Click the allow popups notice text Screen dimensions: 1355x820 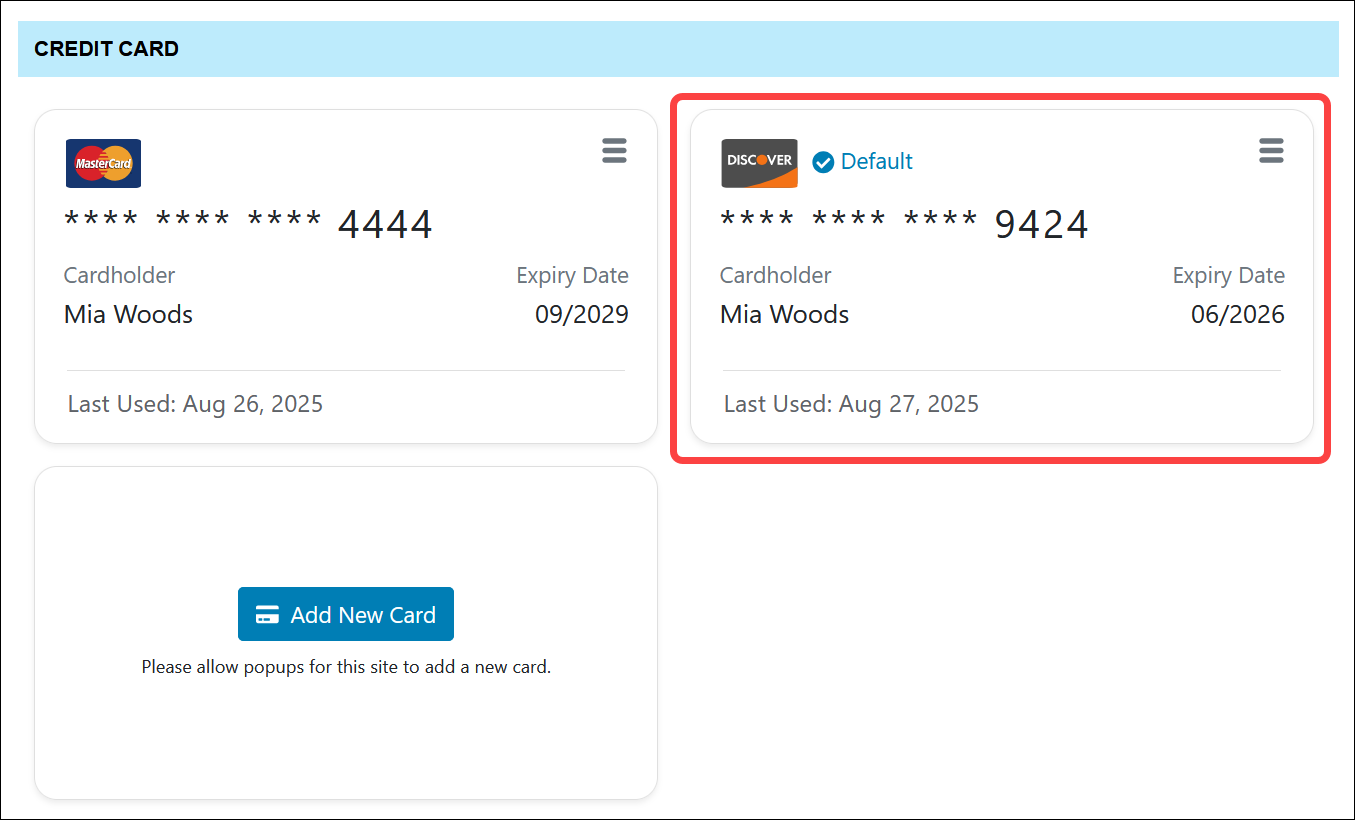pyautogui.click(x=346, y=666)
